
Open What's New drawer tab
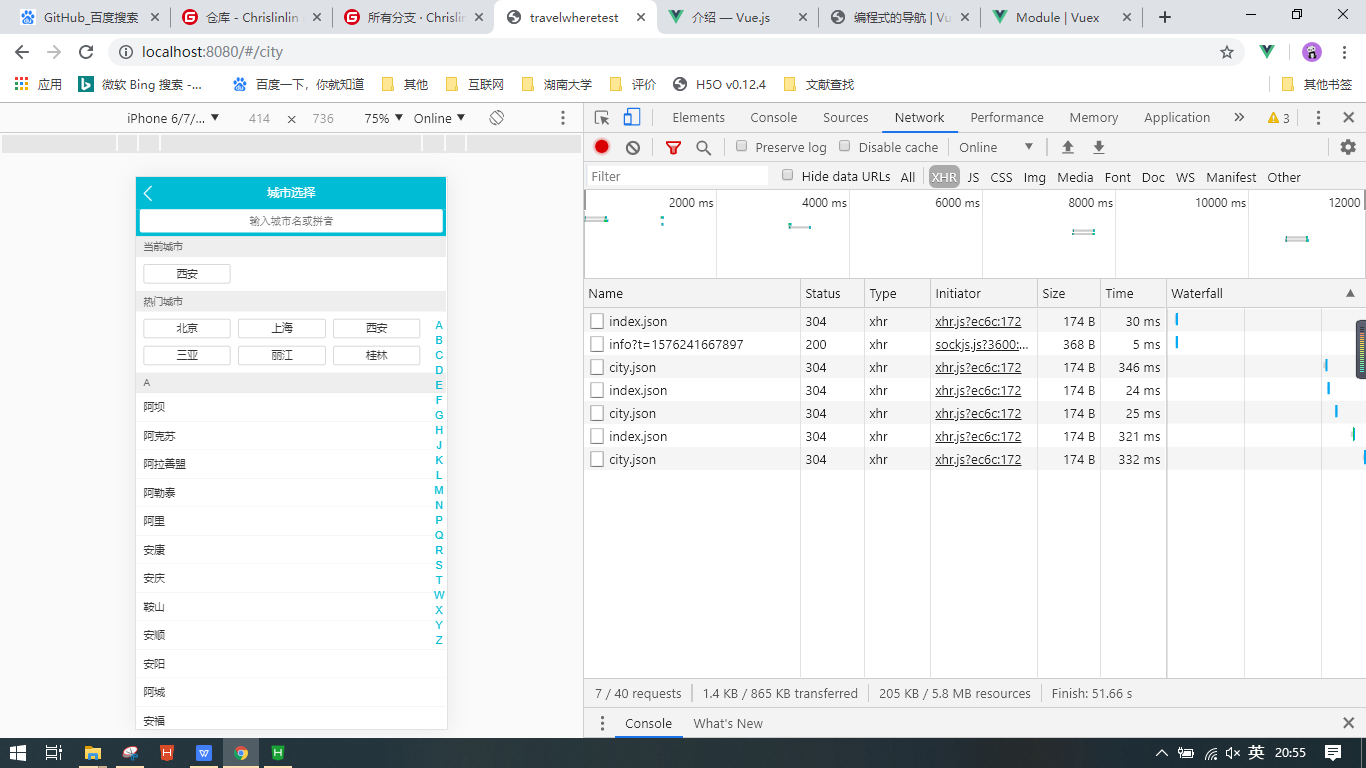[728, 723]
